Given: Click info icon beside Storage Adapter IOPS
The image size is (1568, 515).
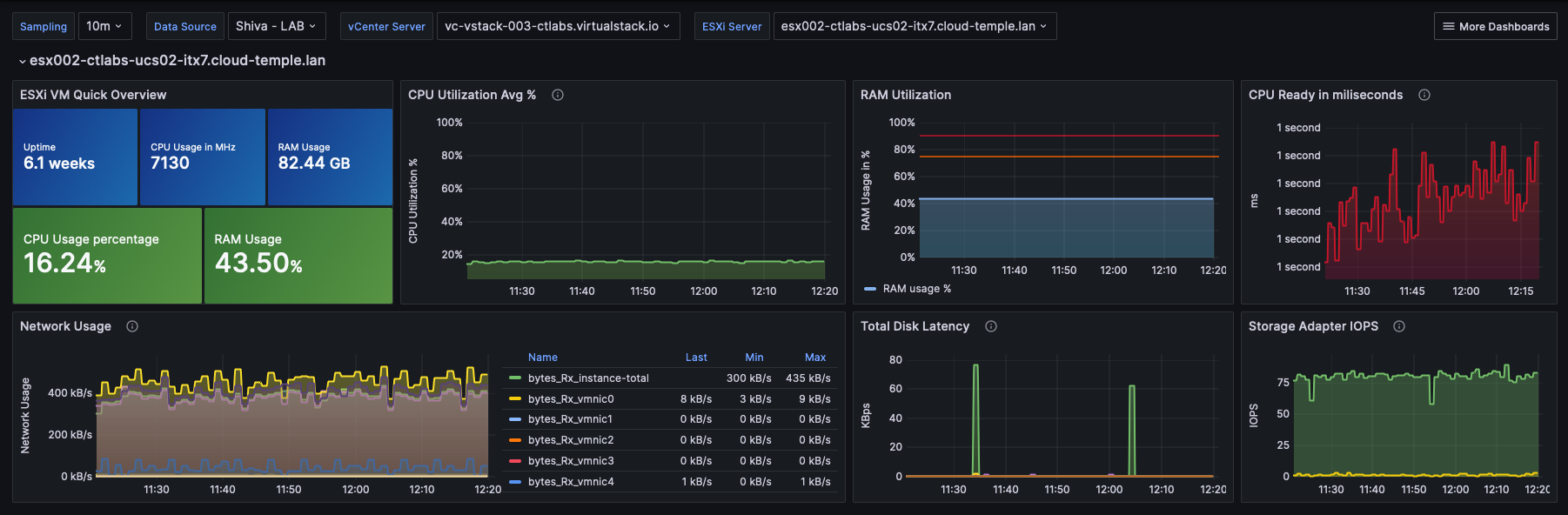Looking at the screenshot, I should point(1399,326).
